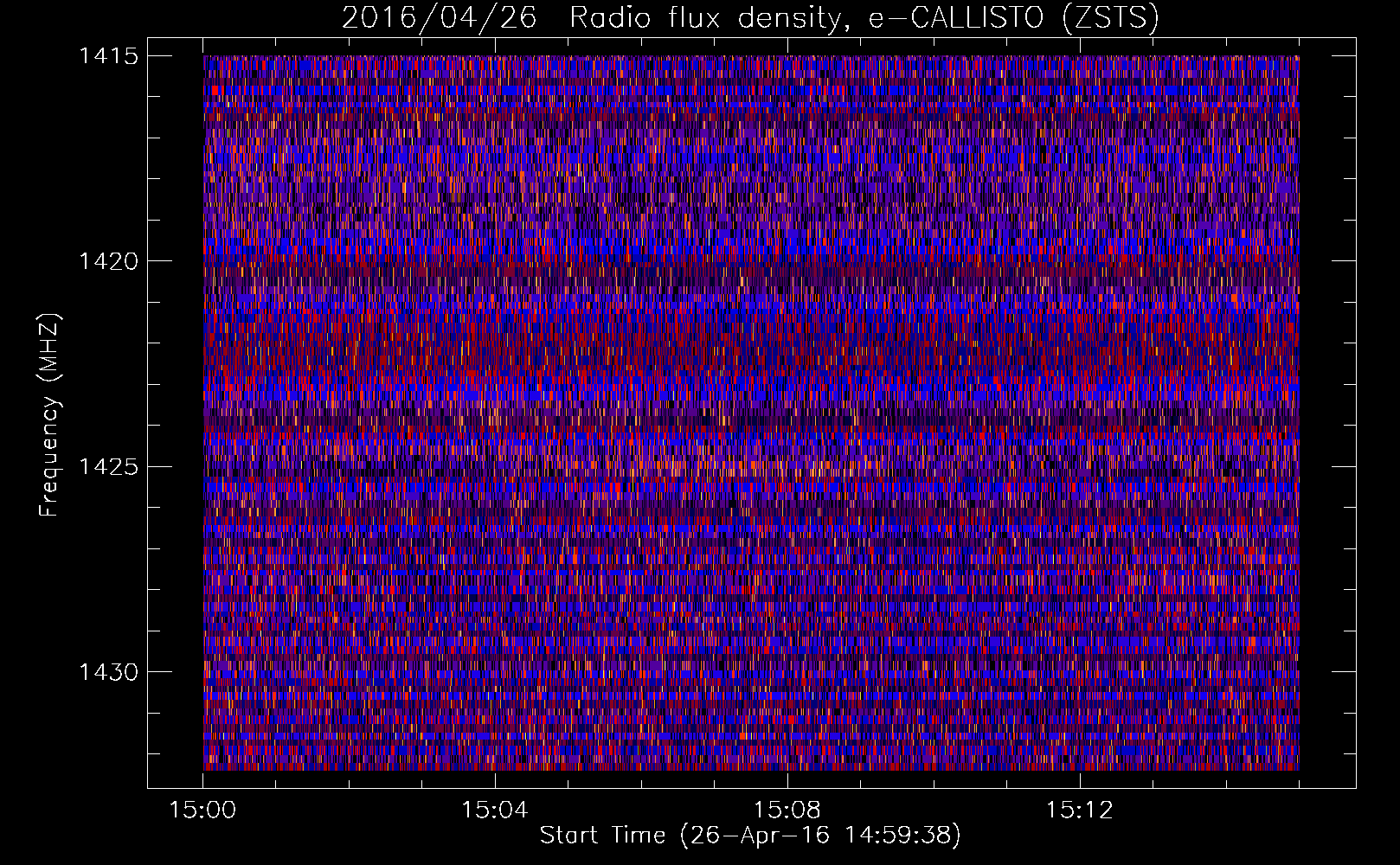
Task: Click the 15:00 time tick label
Action: point(202,811)
